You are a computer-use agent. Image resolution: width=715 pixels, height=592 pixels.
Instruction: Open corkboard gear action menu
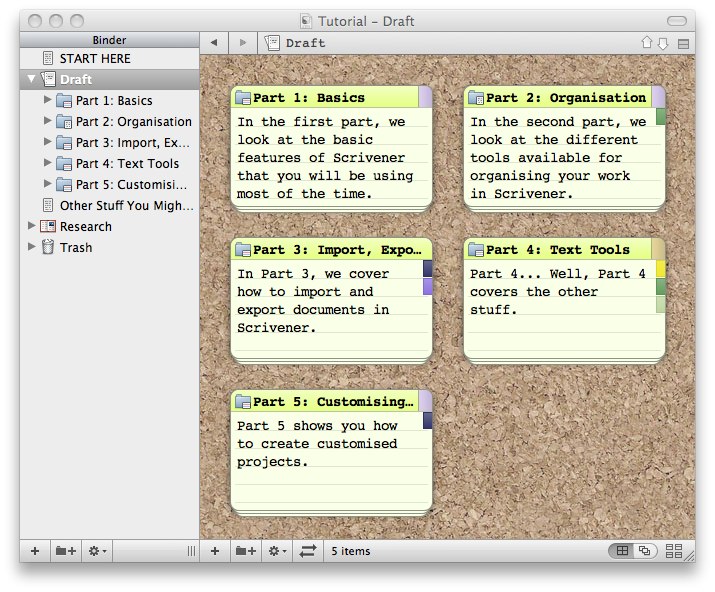pos(277,551)
